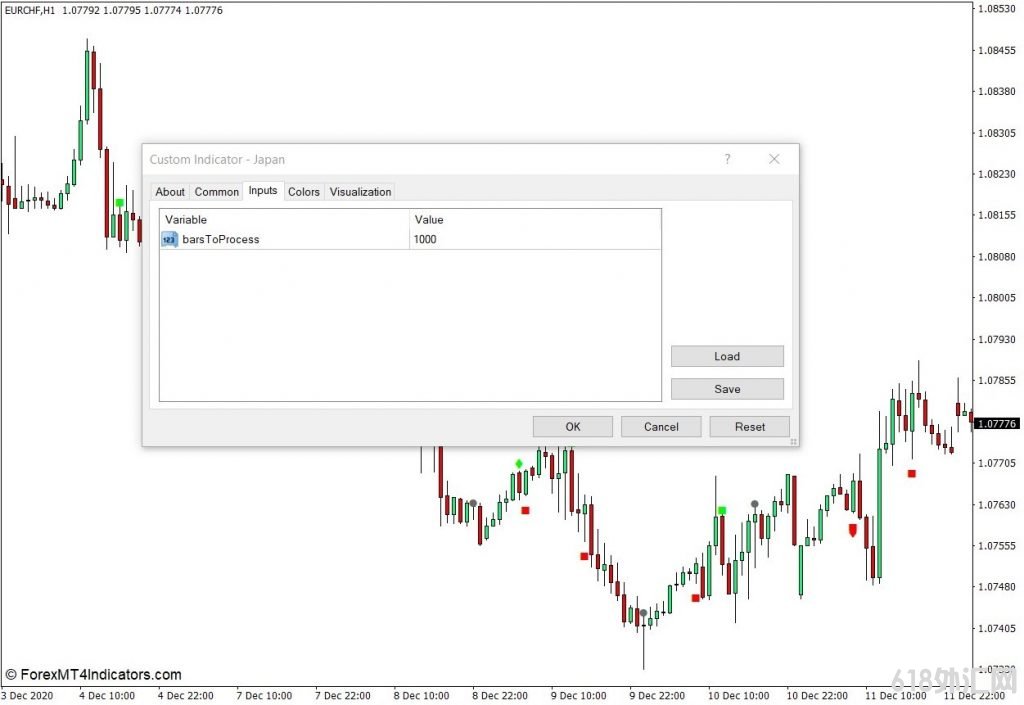The image size is (1024, 705).
Task: Click the barsToProcess value 1000 cell
Action: tap(534, 239)
